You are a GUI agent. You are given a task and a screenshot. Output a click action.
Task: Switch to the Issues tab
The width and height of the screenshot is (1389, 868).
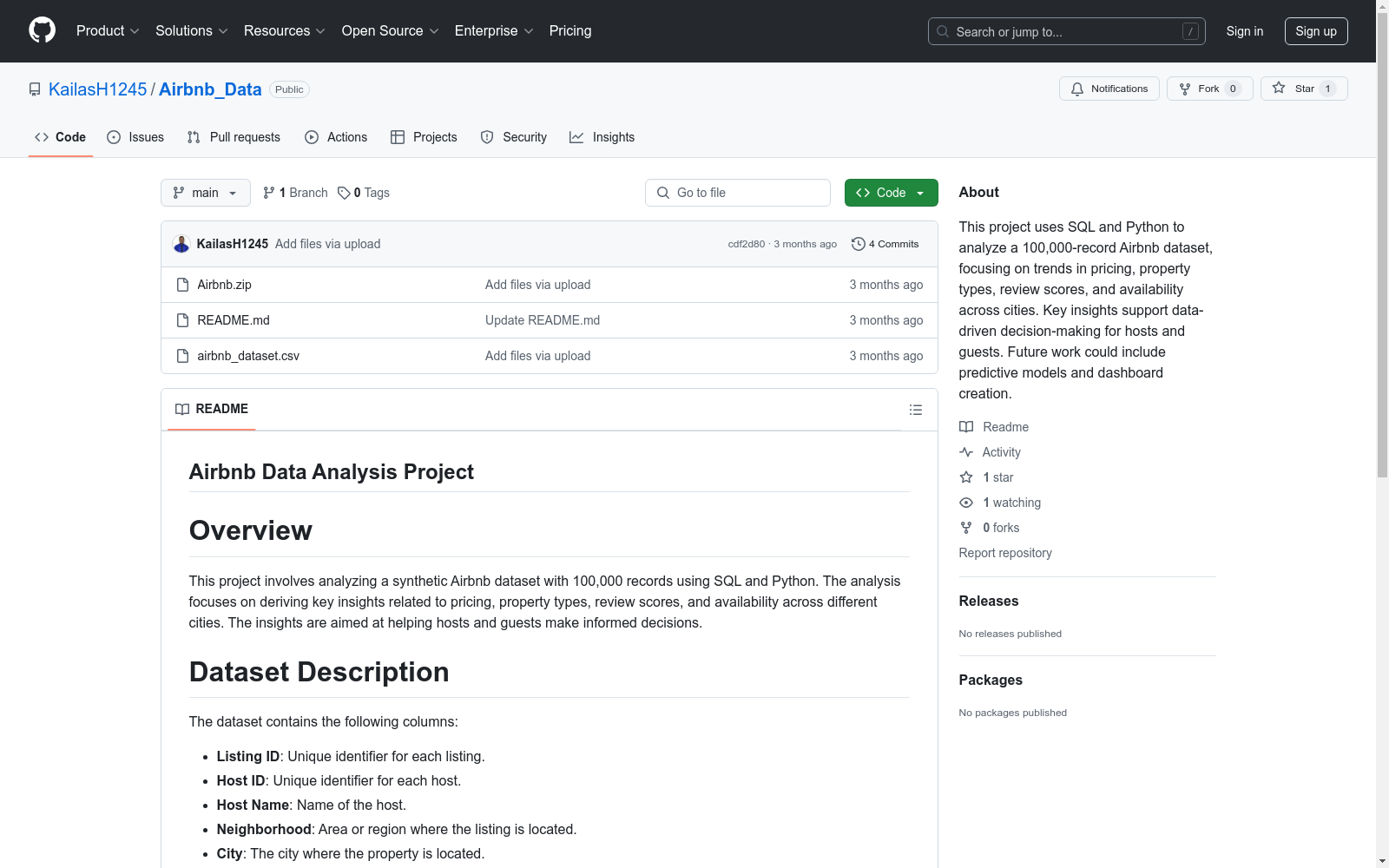135,137
